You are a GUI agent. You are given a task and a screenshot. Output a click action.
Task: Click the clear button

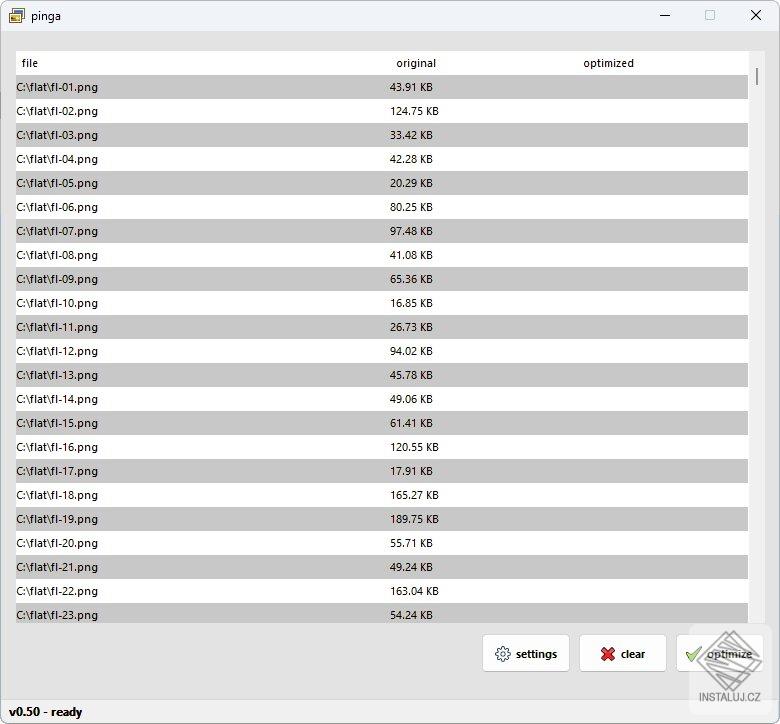click(623, 653)
